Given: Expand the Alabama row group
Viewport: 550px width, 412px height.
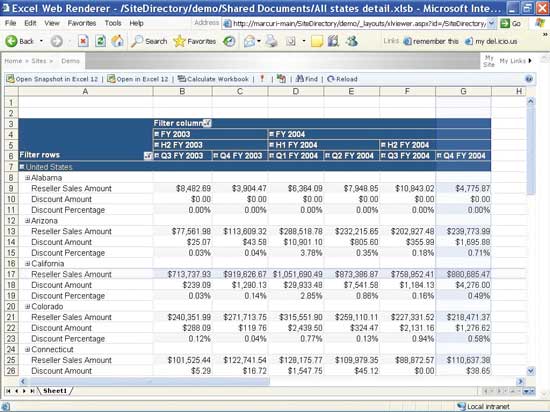Looking at the screenshot, I should click(x=27, y=178).
